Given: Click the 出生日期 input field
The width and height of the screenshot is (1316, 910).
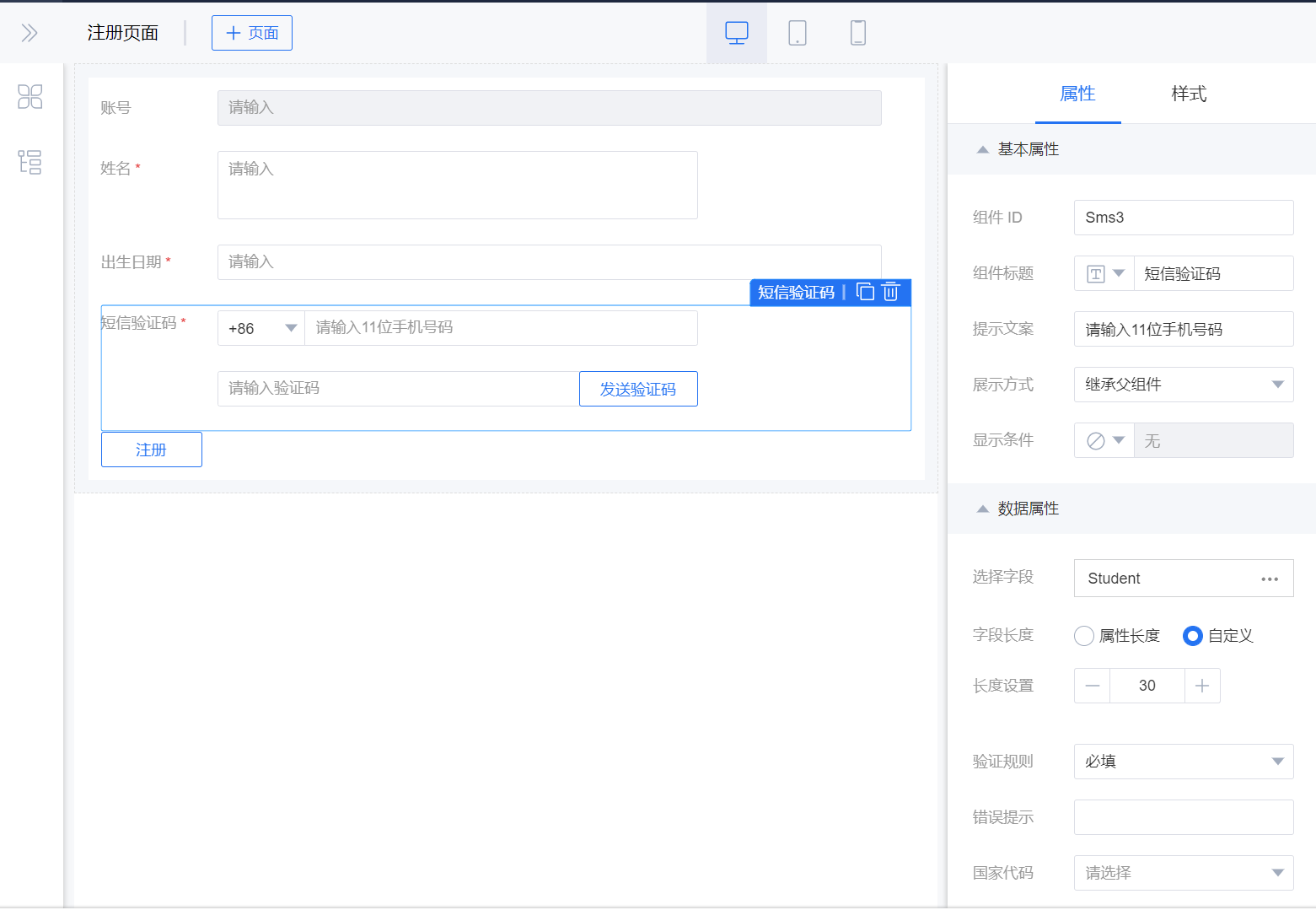Looking at the screenshot, I should 550,262.
